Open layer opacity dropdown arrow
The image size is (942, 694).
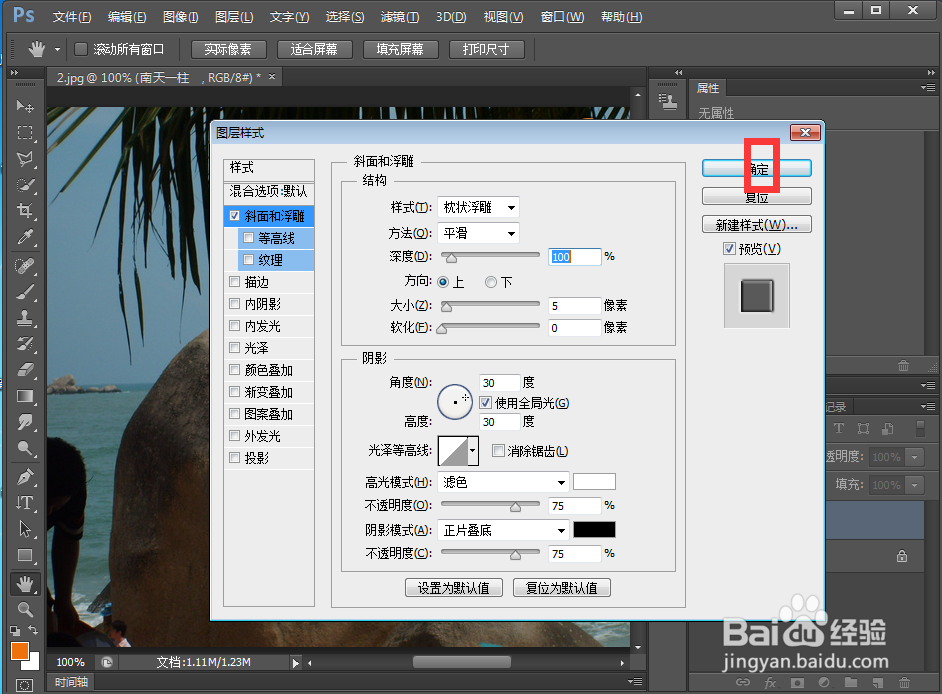pos(914,457)
